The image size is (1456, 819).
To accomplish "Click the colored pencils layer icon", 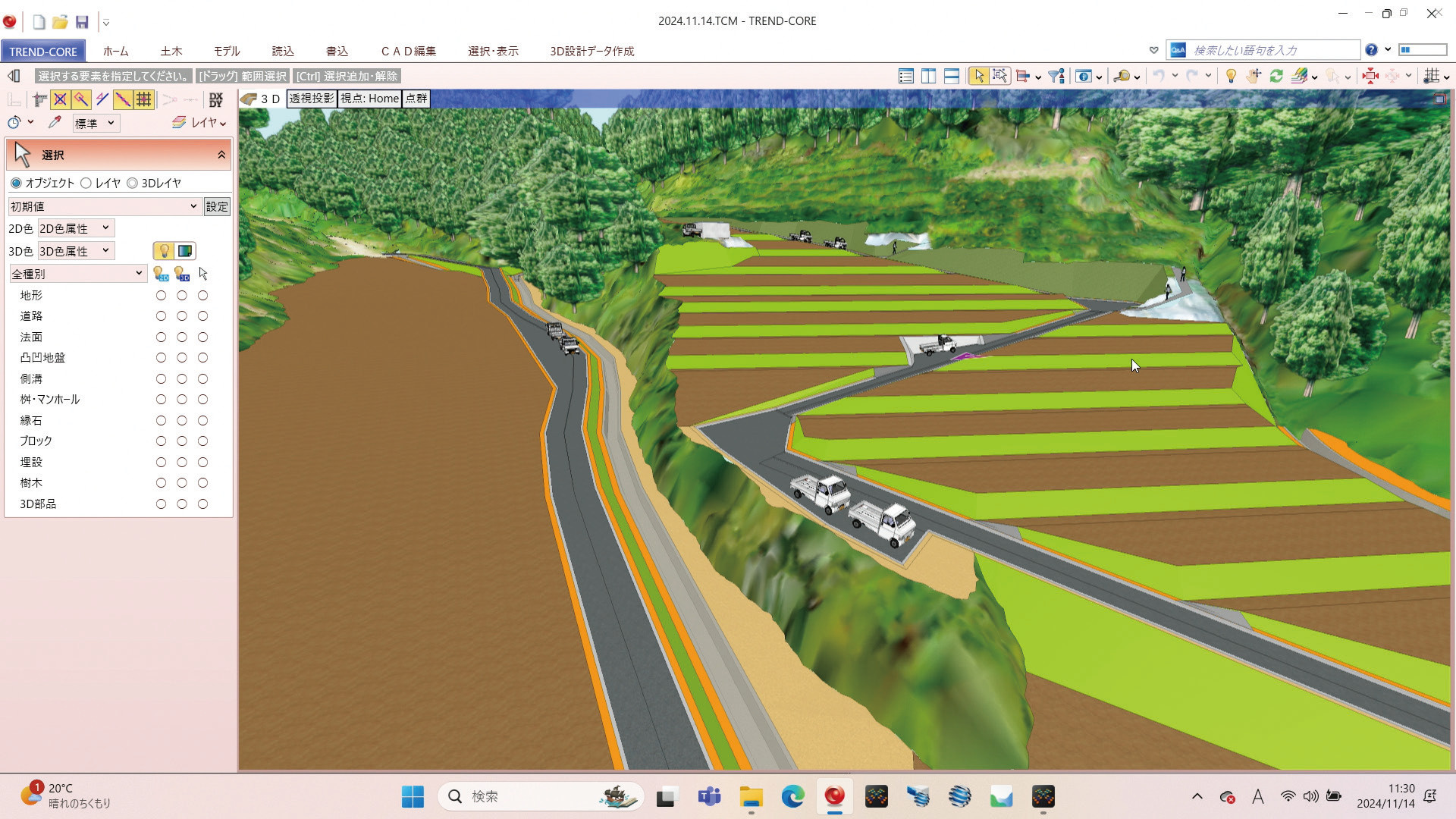I will [x=1300, y=76].
